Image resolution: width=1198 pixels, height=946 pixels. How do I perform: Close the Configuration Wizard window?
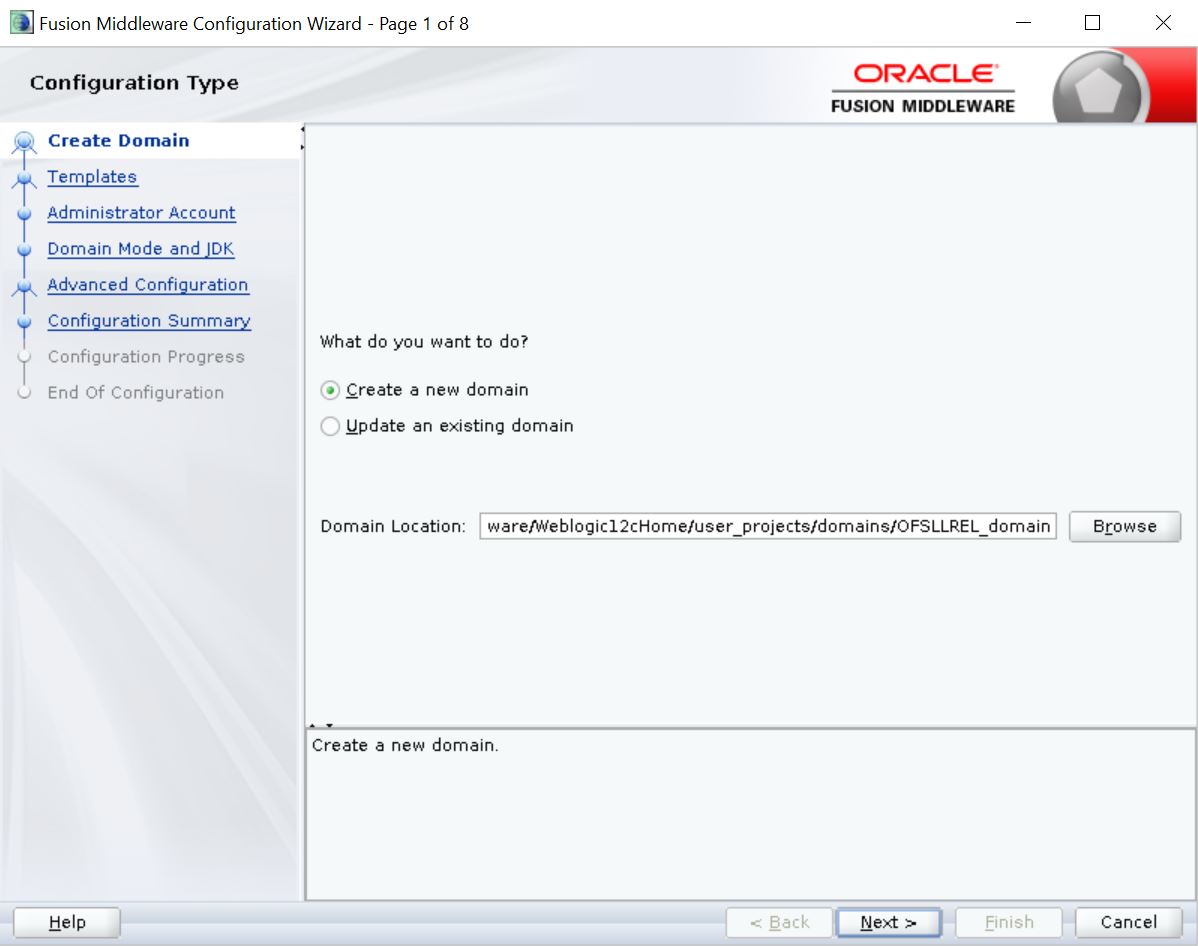1163,23
